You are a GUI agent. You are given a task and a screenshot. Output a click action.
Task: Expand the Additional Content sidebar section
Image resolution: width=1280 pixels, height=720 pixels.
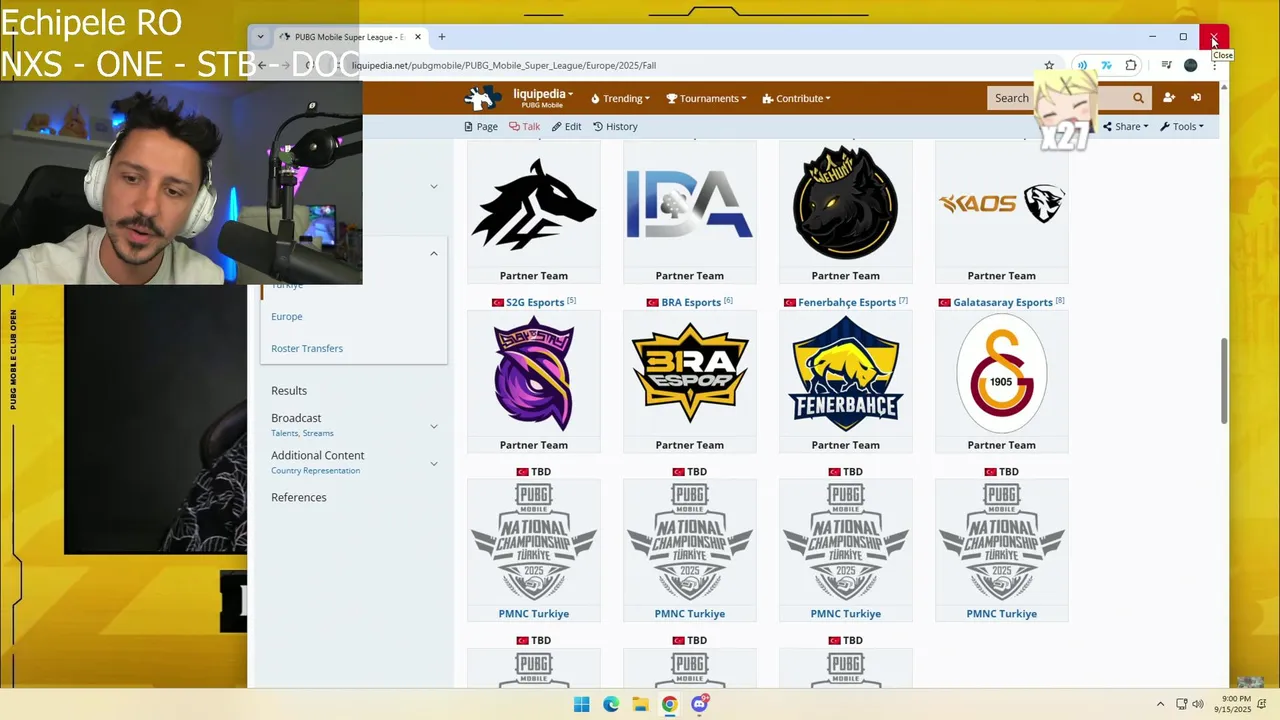[434, 463]
